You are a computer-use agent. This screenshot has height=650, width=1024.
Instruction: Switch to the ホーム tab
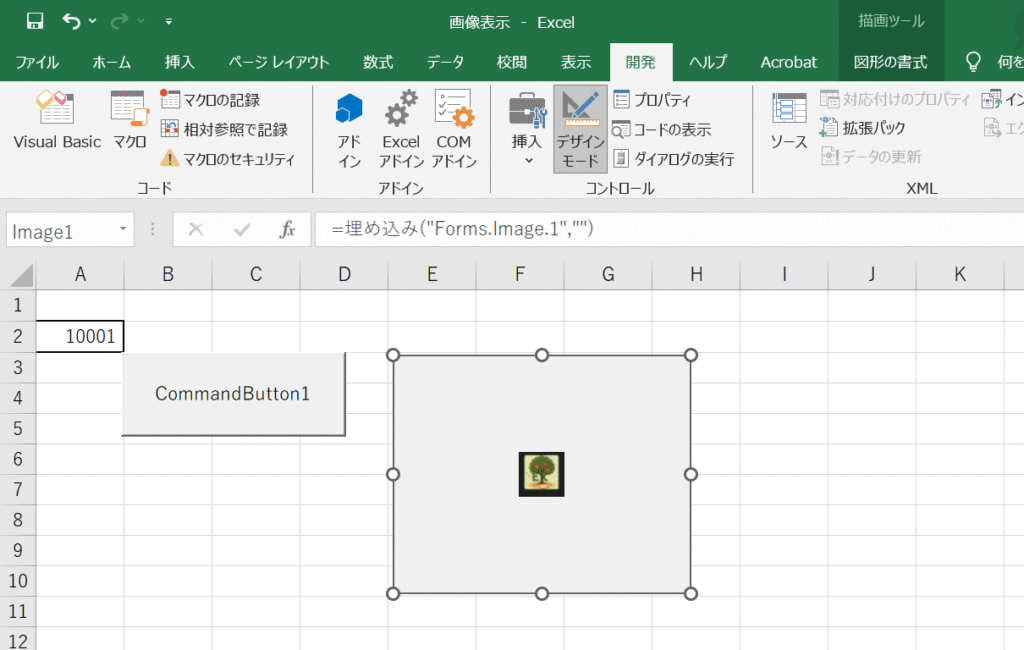tap(111, 62)
